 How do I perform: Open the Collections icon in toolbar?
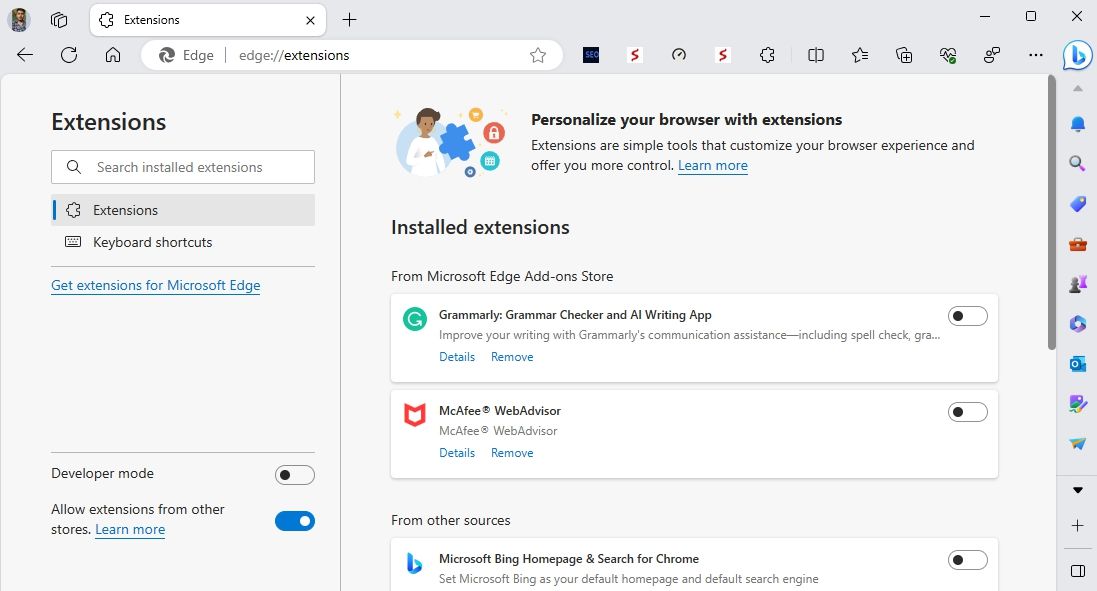pos(904,55)
